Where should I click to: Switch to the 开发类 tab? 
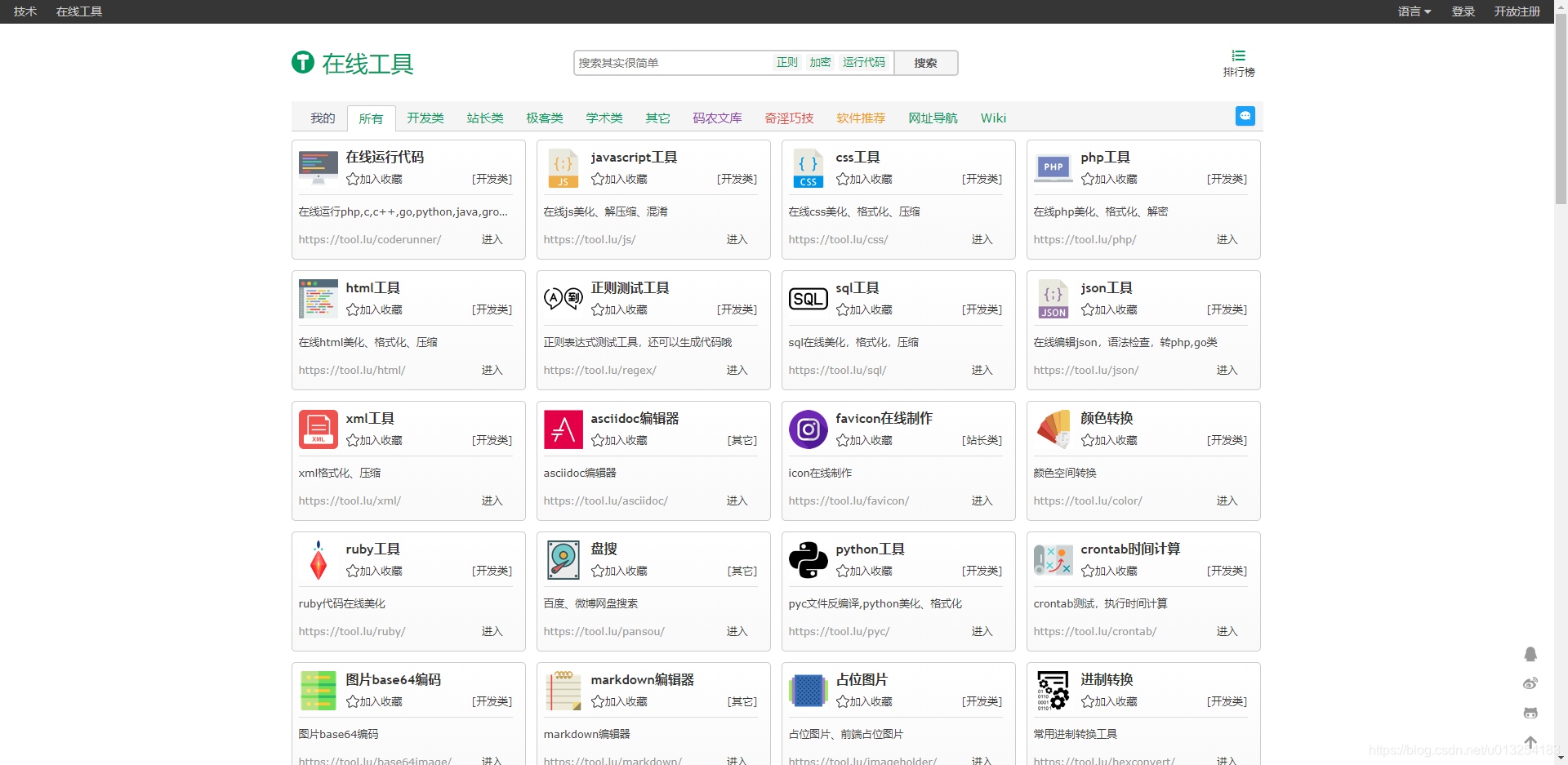[x=425, y=118]
